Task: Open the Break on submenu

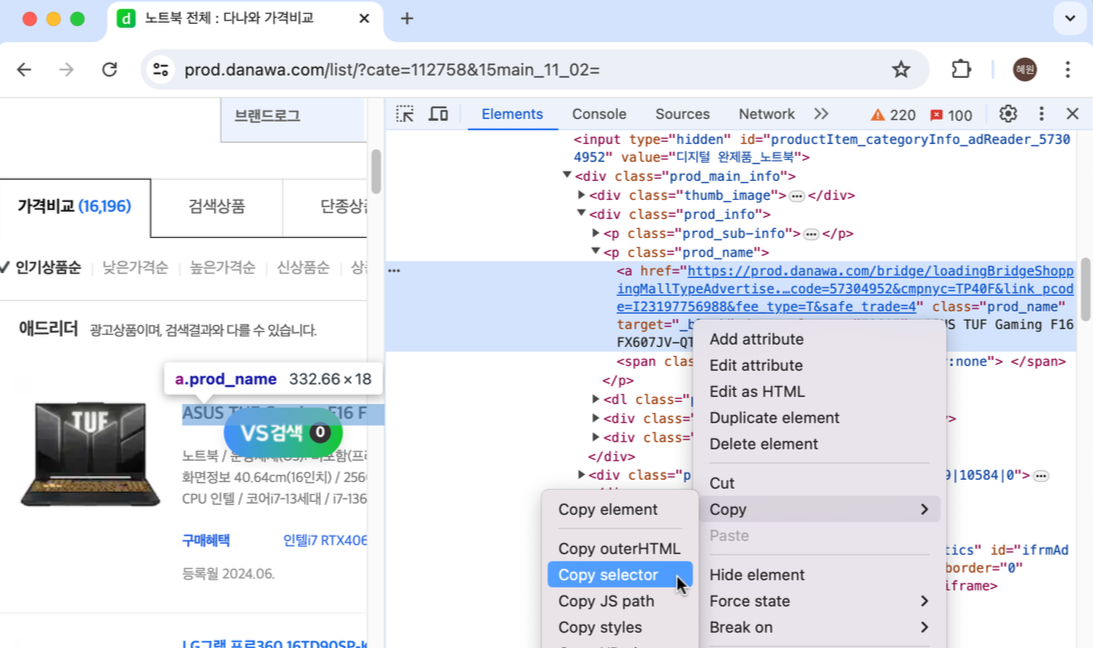Action: coord(819,627)
